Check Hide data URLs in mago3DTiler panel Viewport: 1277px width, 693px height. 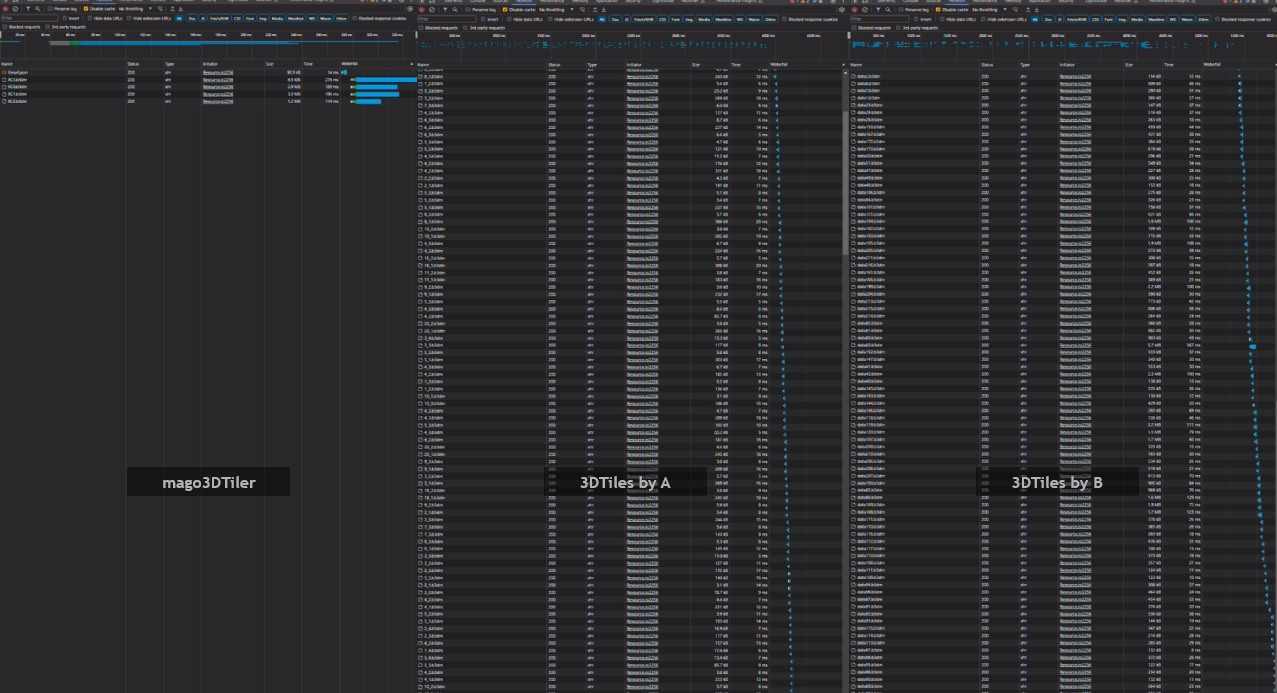click(x=90, y=18)
